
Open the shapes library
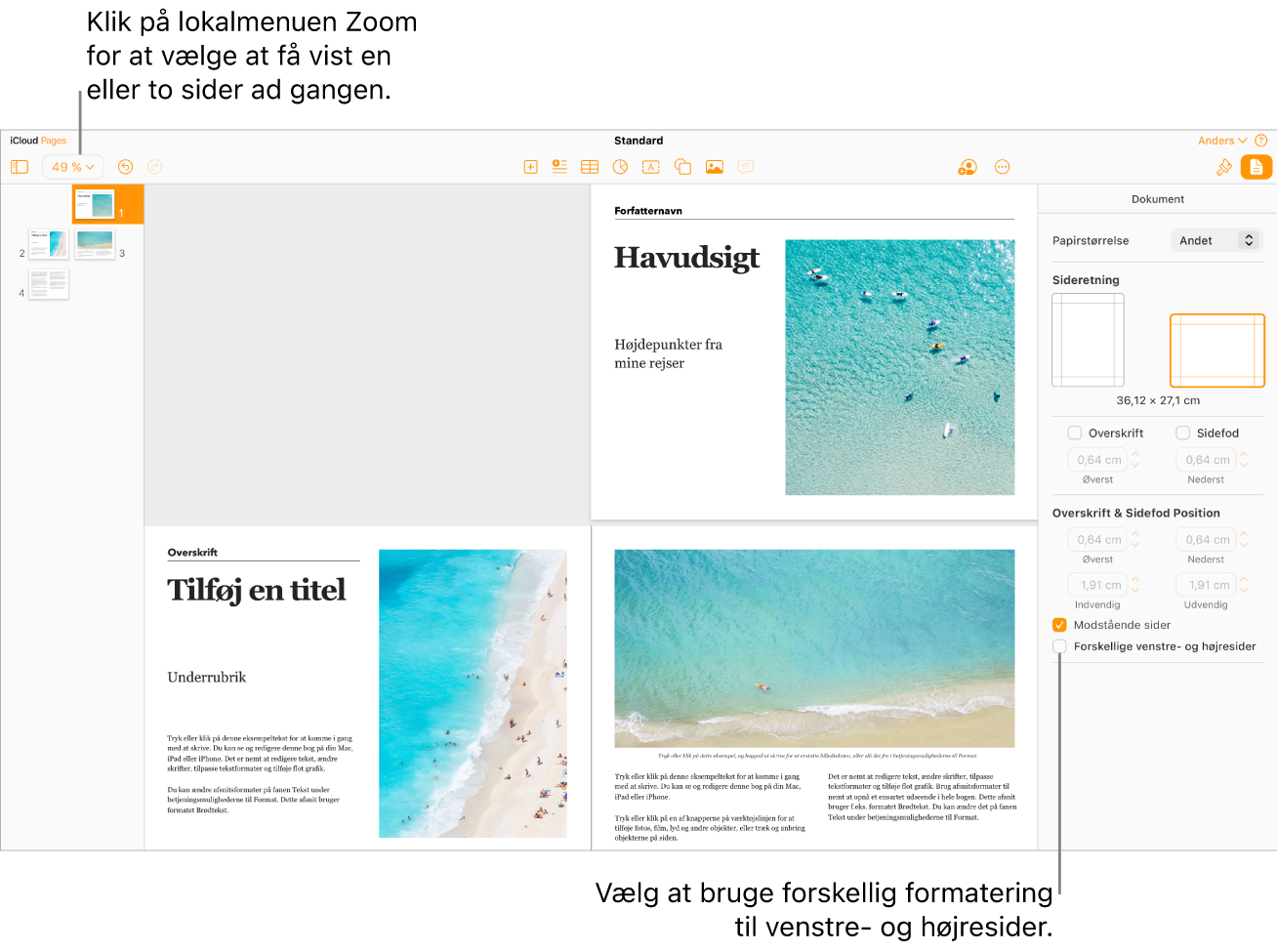[x=682, y=167]
